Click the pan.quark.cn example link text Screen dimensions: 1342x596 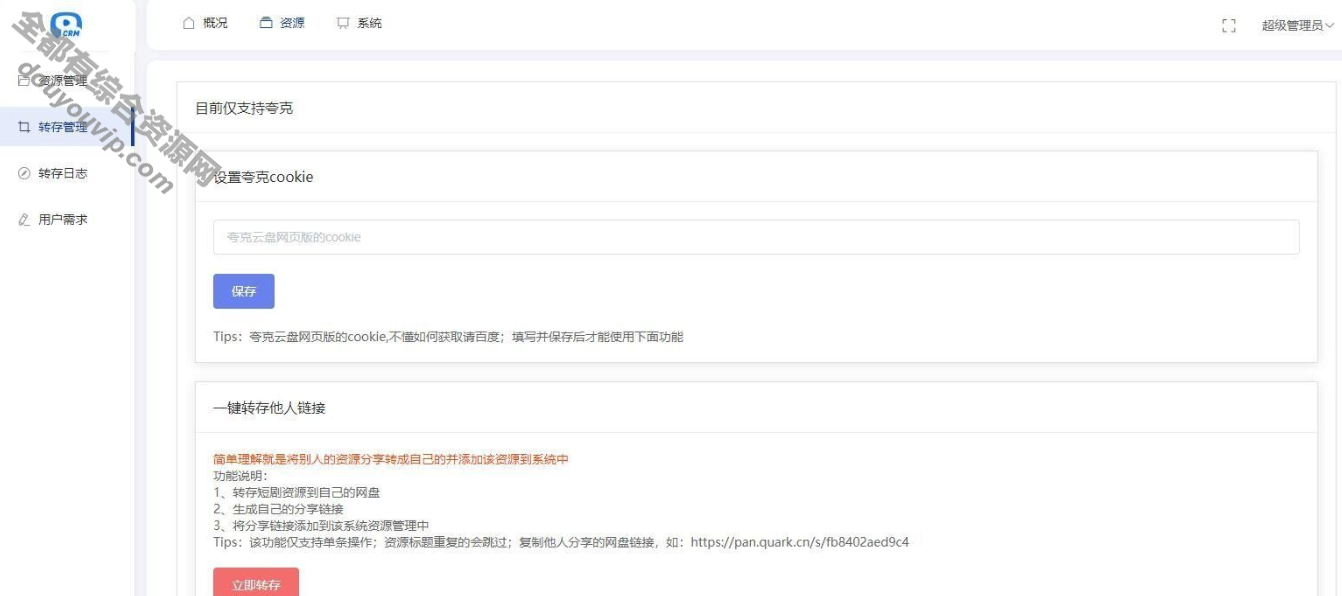click(x=799, y=542)
